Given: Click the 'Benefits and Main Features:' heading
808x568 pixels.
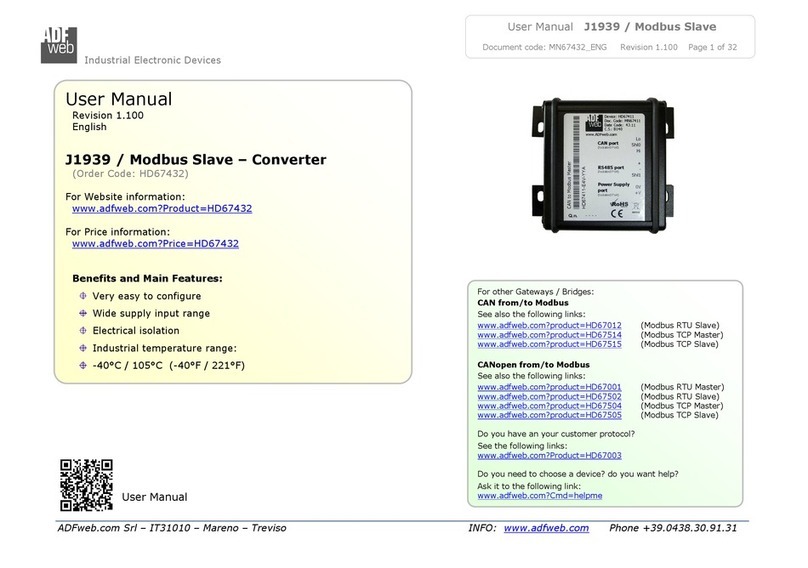Looking at the screenshot, I should point(147,278).
